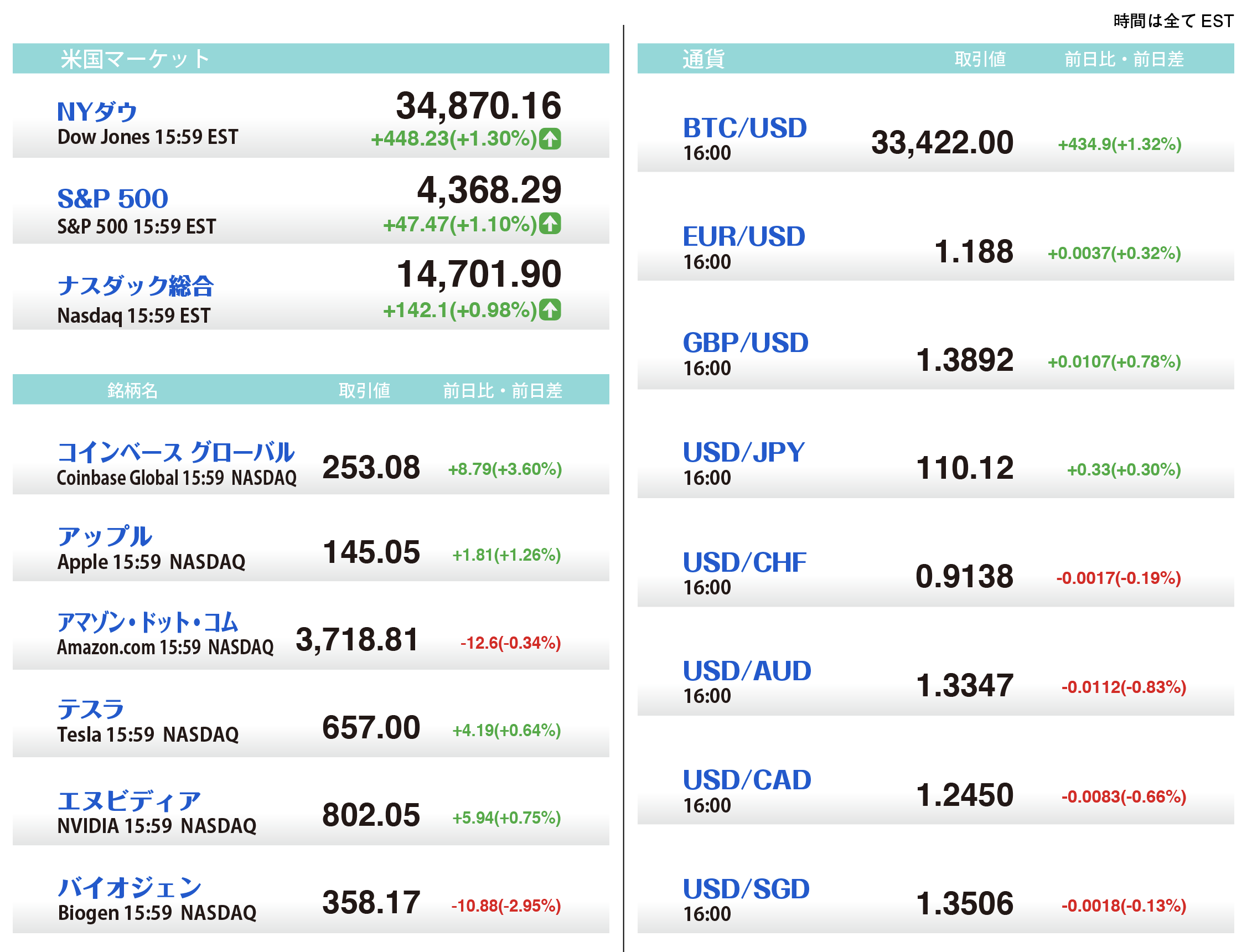This screenshot has width=1252, height=952.
Task: Open the テスラ stock link
Action: click(91, 710)
